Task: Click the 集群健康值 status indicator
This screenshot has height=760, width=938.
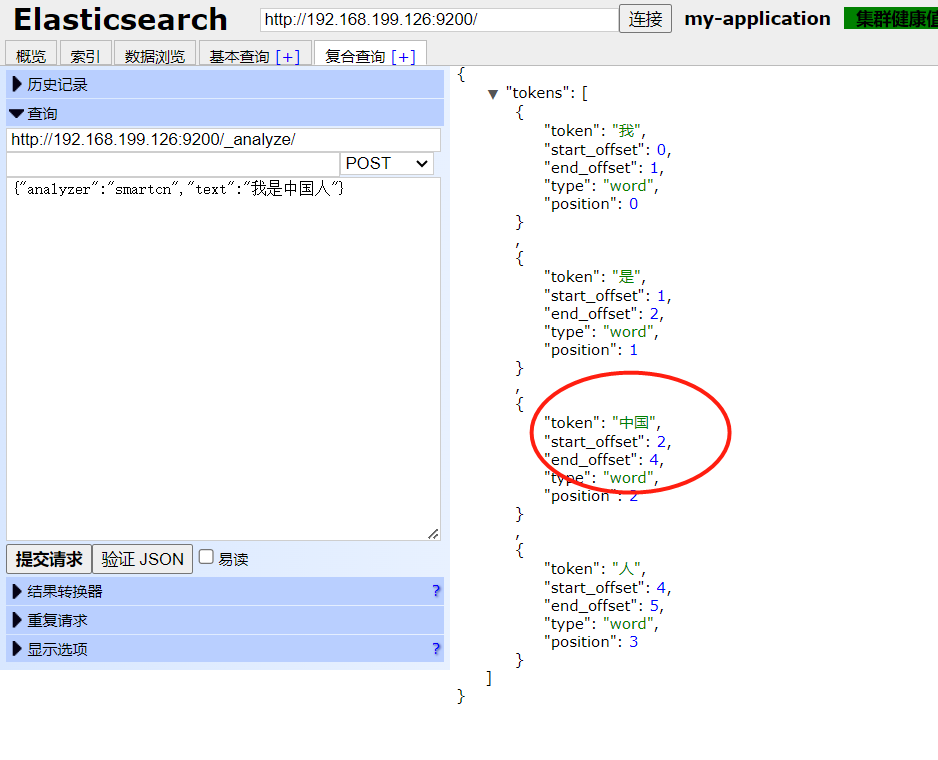Action: (x=891, y=19)
